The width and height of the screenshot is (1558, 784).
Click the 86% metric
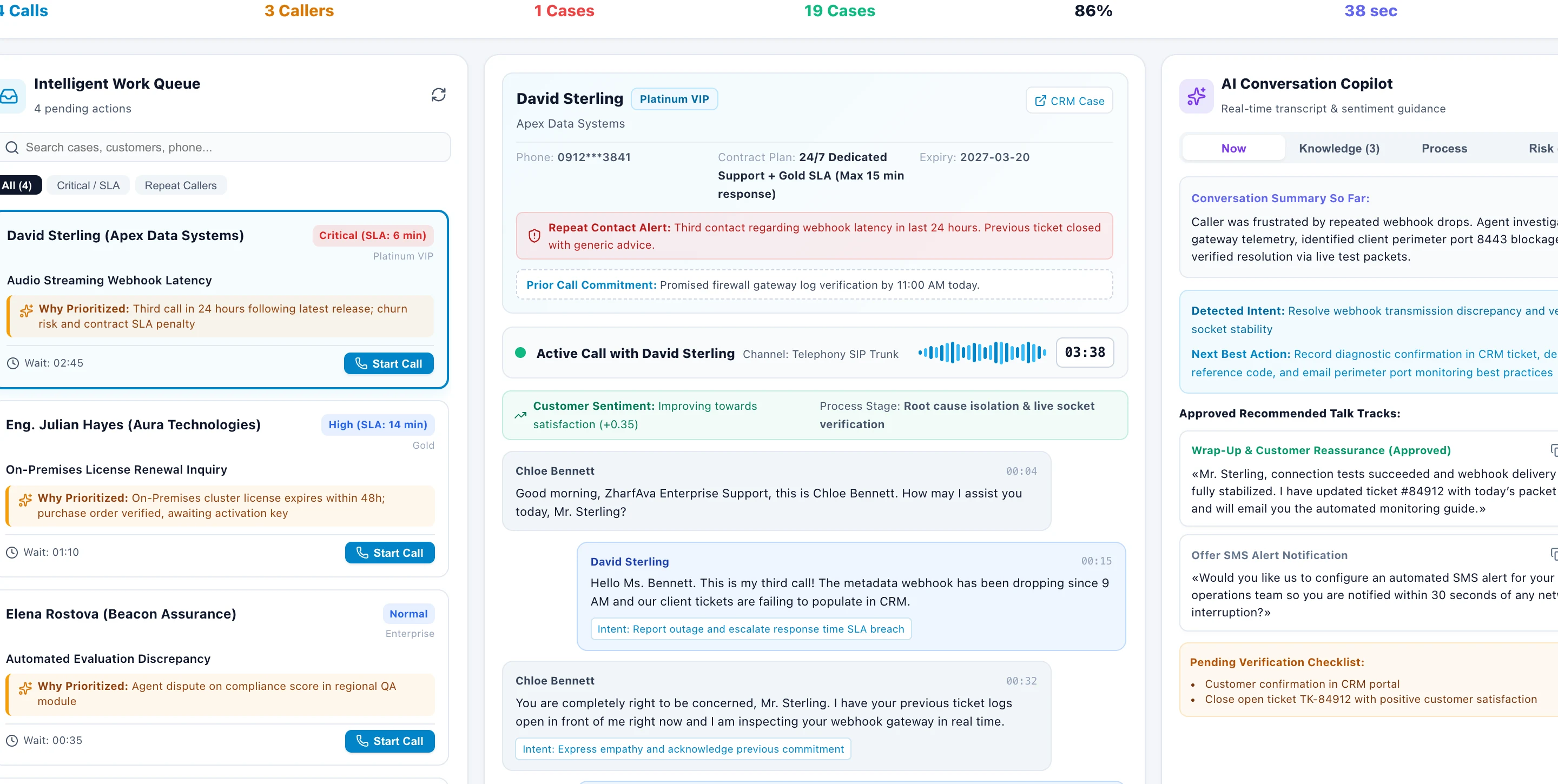(x=1093, y=11)
